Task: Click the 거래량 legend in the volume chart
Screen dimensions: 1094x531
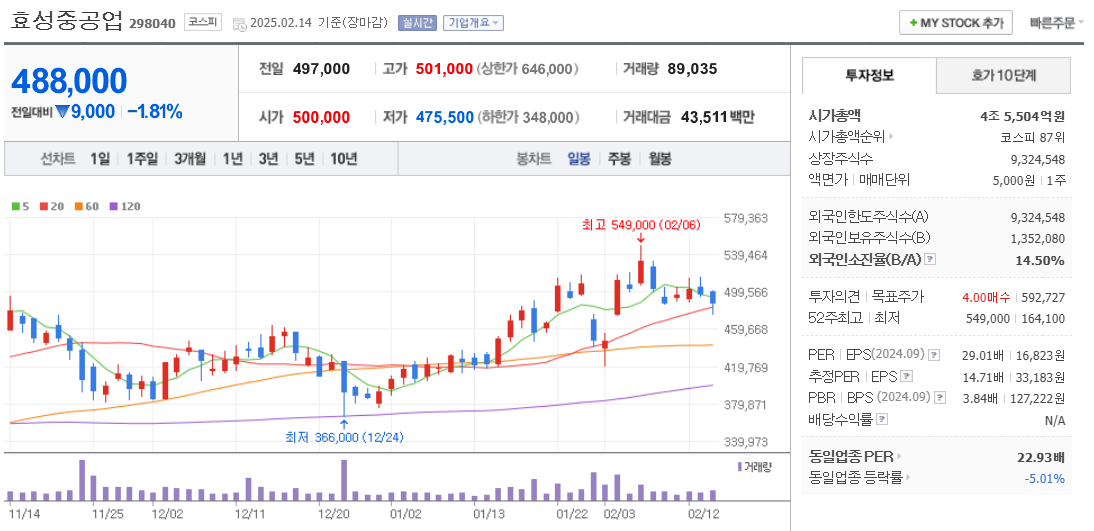Action: 754,466
